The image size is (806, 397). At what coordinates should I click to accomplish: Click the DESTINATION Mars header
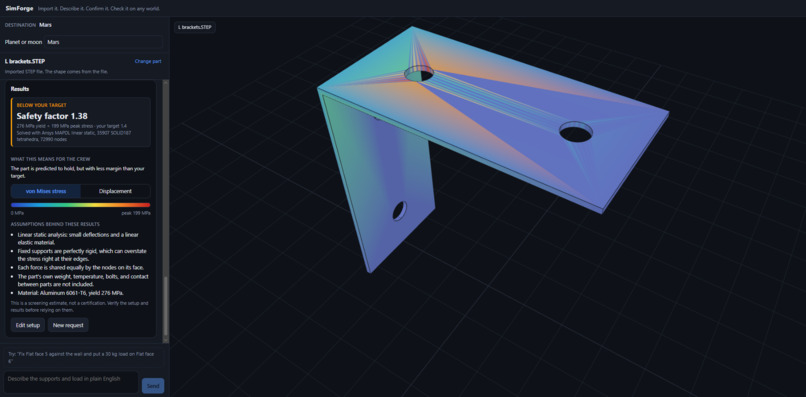coord(28,25)
